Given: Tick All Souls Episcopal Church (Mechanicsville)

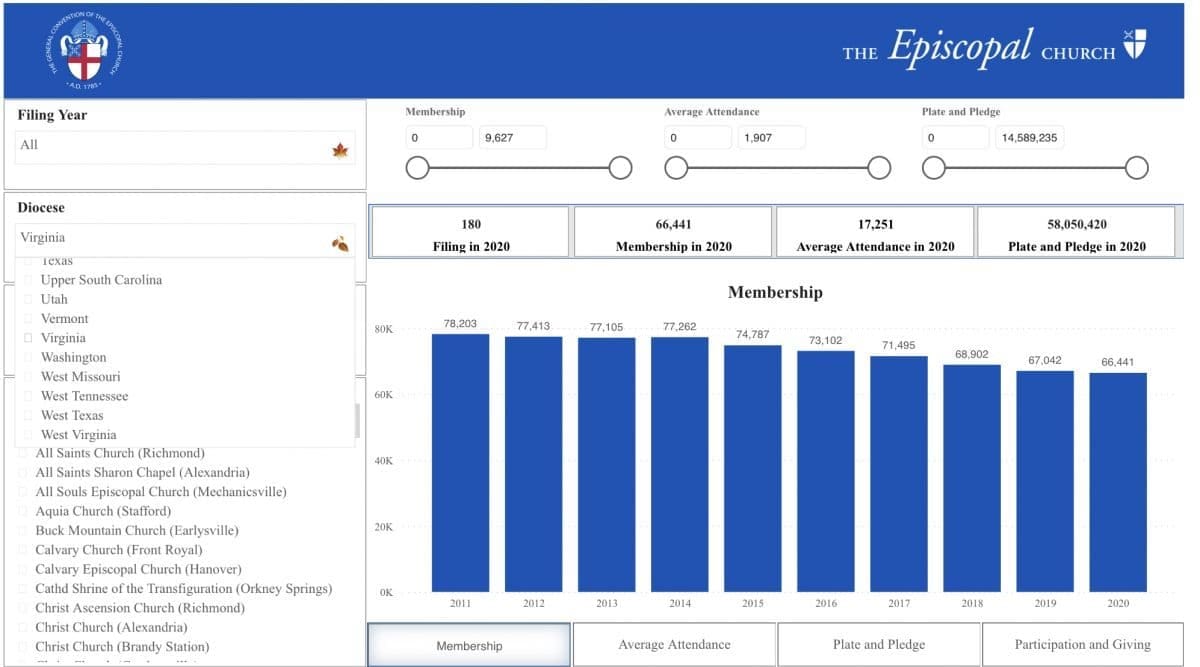Looking at the screenshot, I should pos(24,492).
